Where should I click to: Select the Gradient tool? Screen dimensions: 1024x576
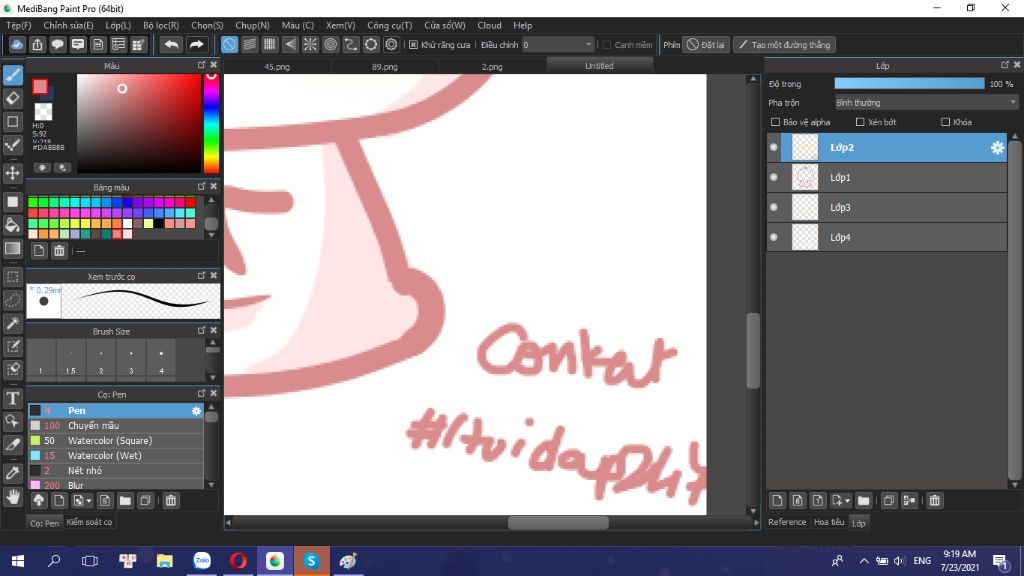[12, 248]
